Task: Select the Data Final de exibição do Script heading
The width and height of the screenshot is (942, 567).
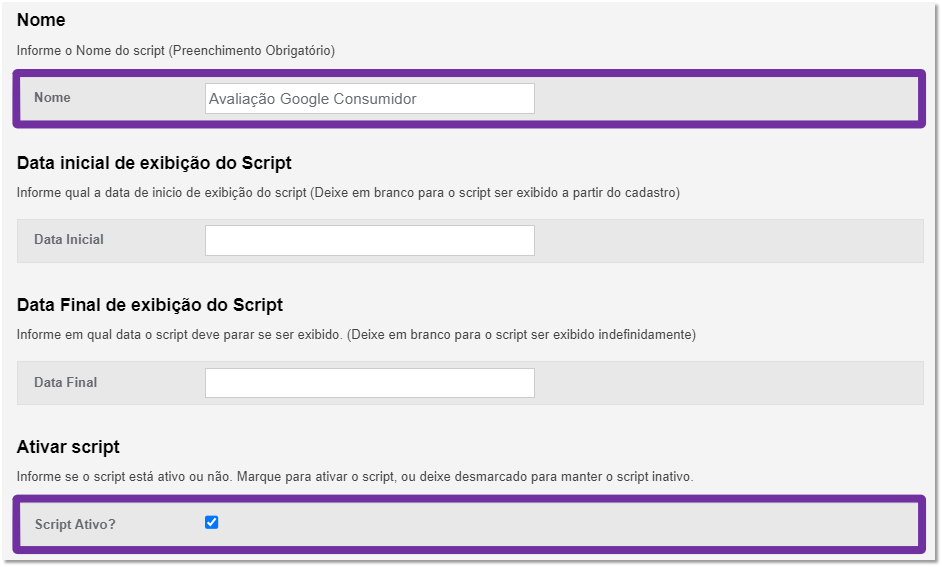Action: coord(150,305)
